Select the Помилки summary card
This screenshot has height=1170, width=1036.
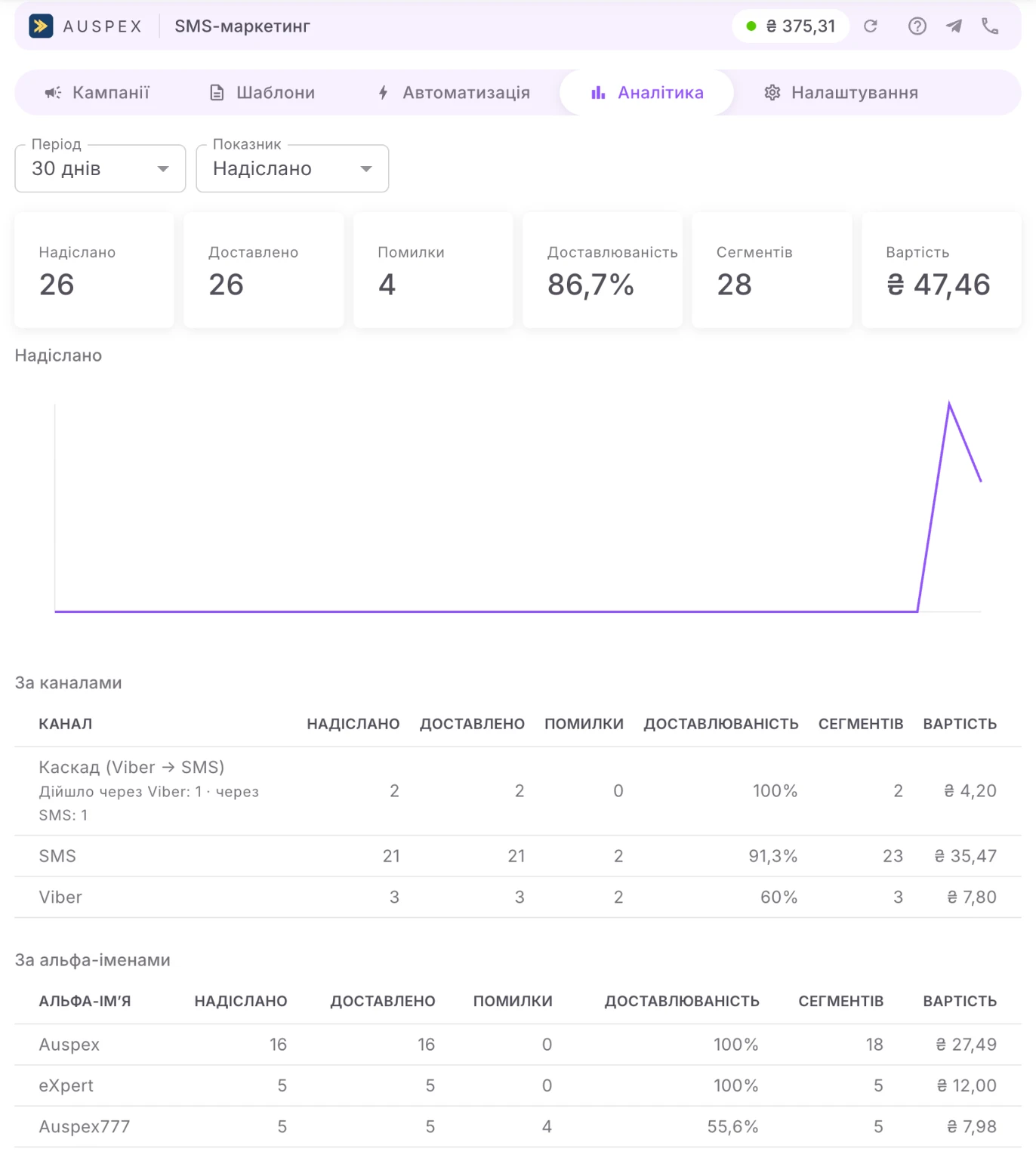pos(433,270)
